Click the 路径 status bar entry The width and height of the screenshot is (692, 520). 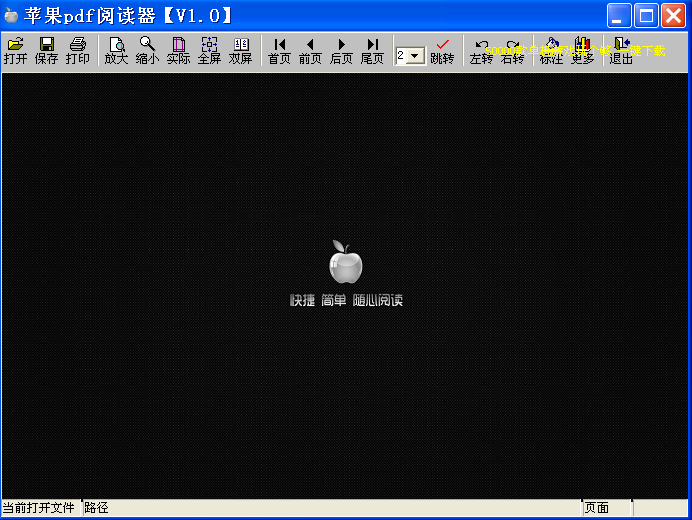click(96, 508)
